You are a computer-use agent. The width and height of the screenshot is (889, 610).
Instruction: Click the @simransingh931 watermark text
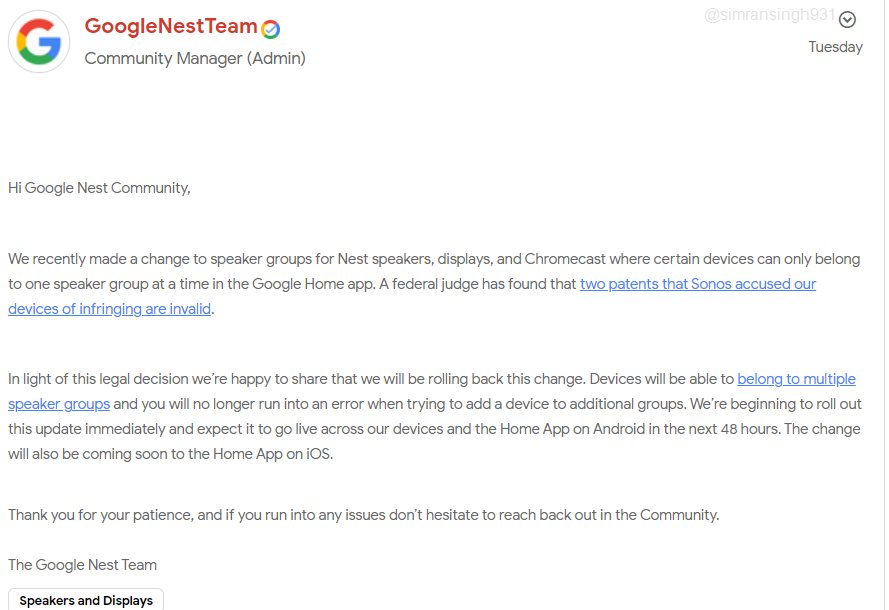[769, 15]
